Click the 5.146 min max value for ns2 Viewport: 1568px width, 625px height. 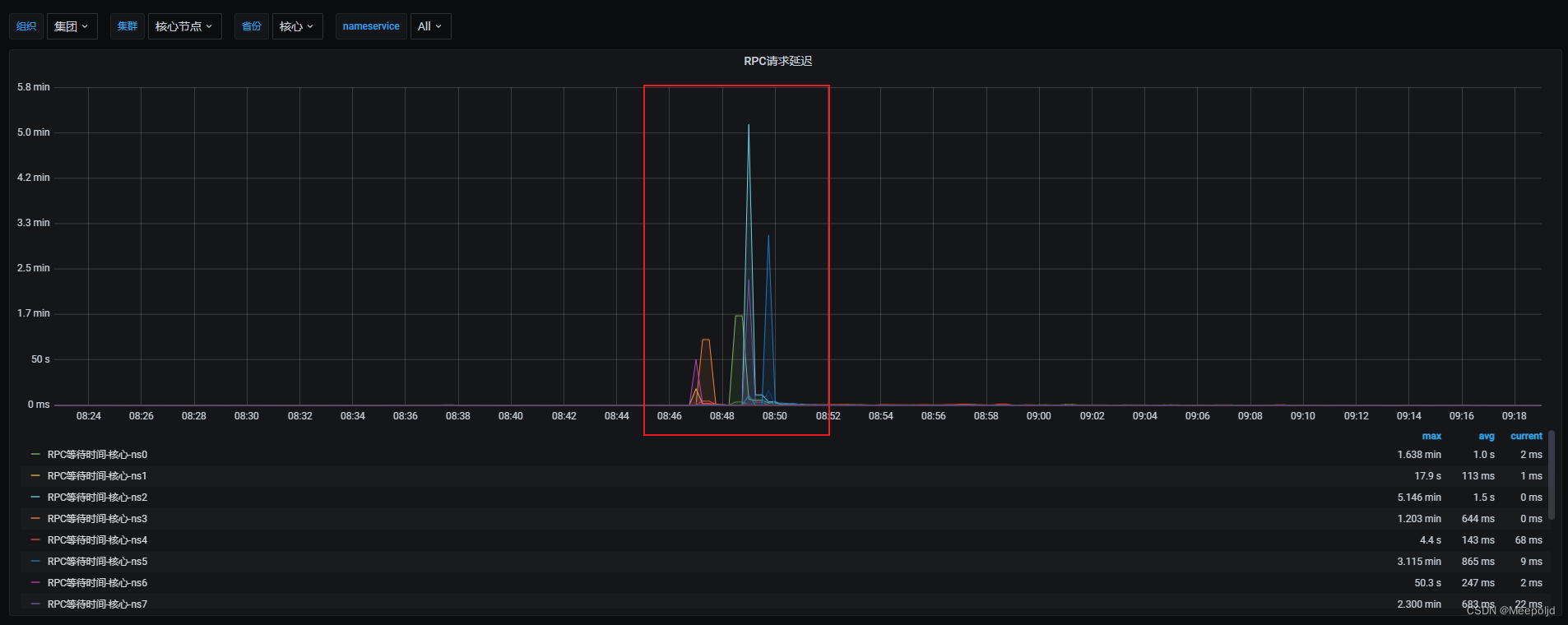click(1419, 498)
